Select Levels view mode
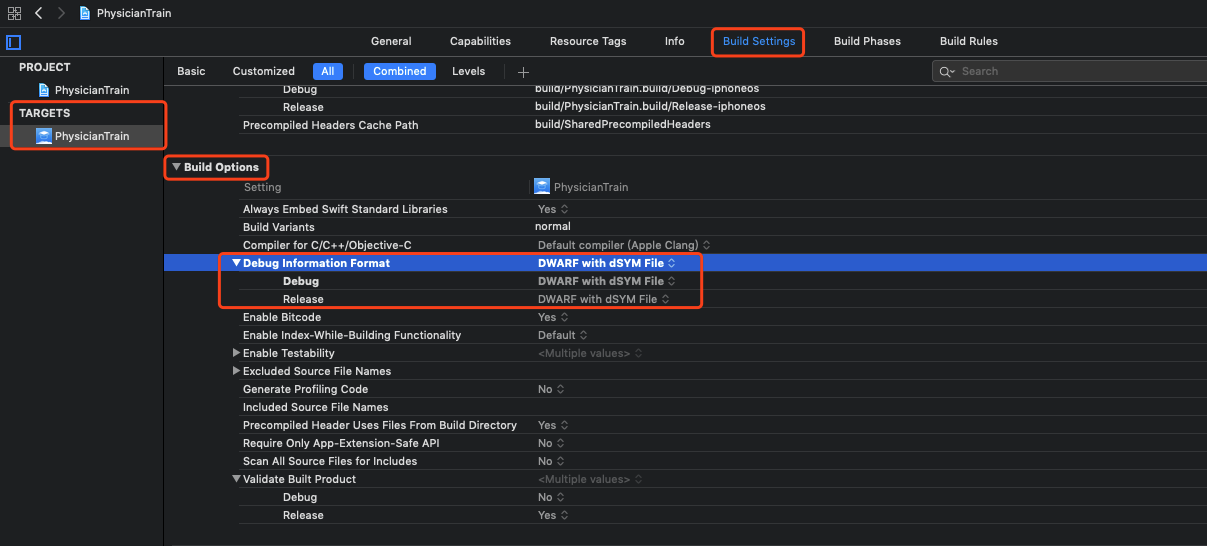Screen dimensions: 1207x546 (x=469, y=71)
